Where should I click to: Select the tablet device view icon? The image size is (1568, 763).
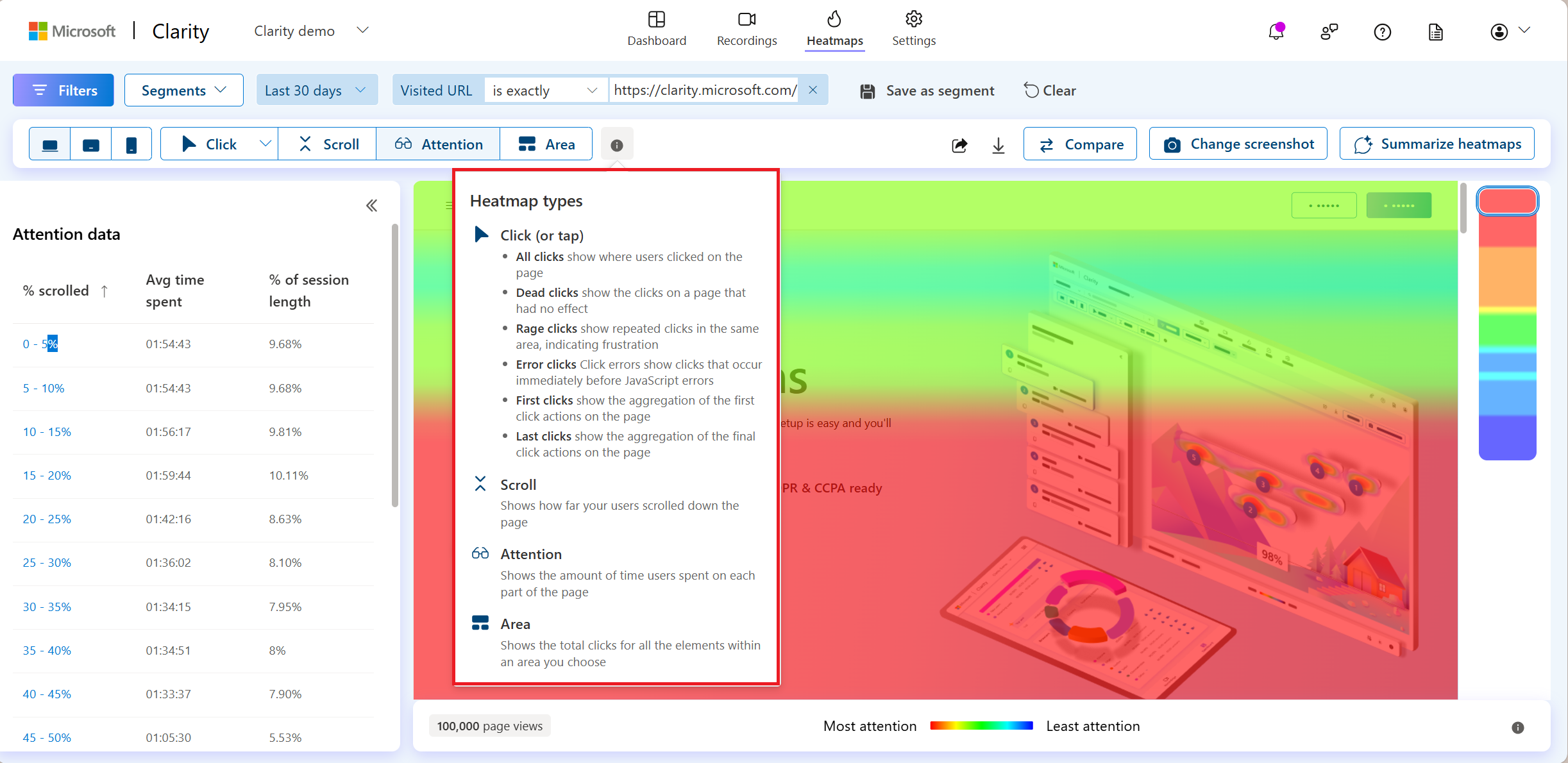pos(91,144)
